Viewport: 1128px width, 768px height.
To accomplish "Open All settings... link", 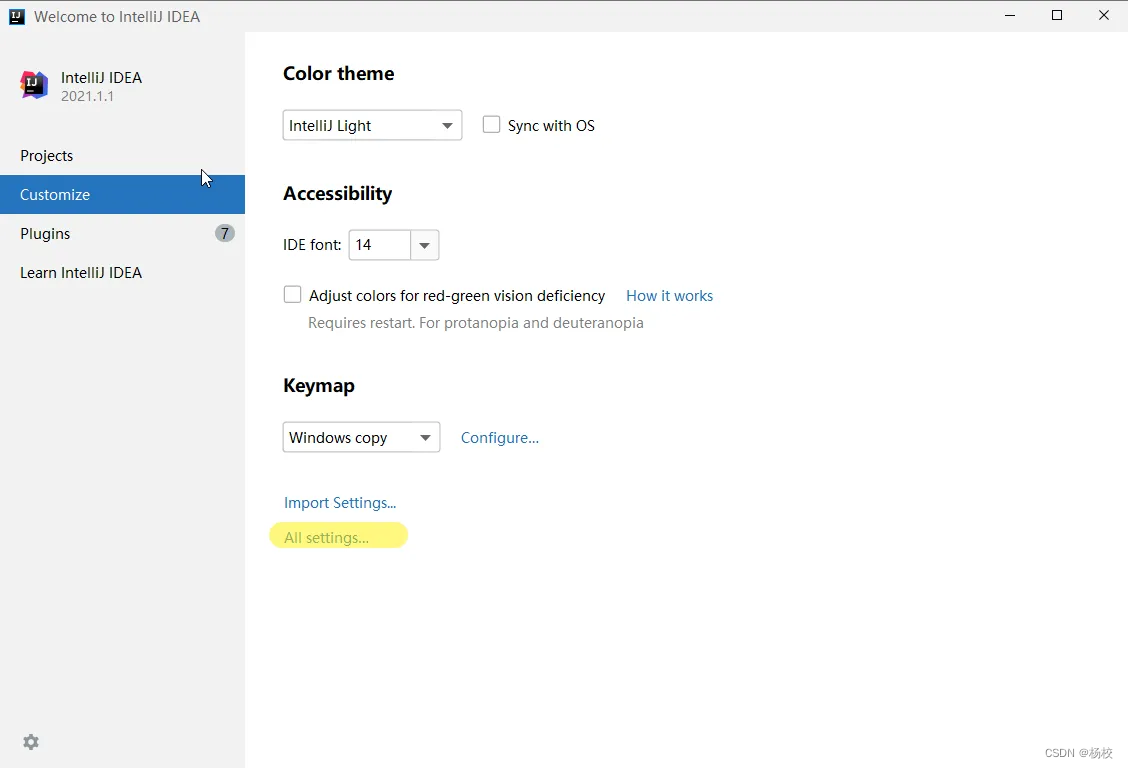I will 326,538.
